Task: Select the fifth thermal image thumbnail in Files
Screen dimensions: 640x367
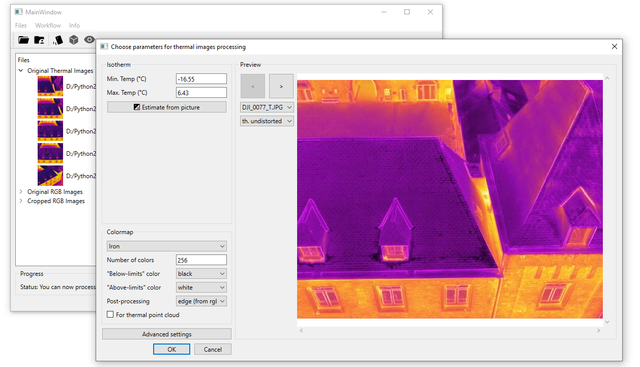Action: 50,176
